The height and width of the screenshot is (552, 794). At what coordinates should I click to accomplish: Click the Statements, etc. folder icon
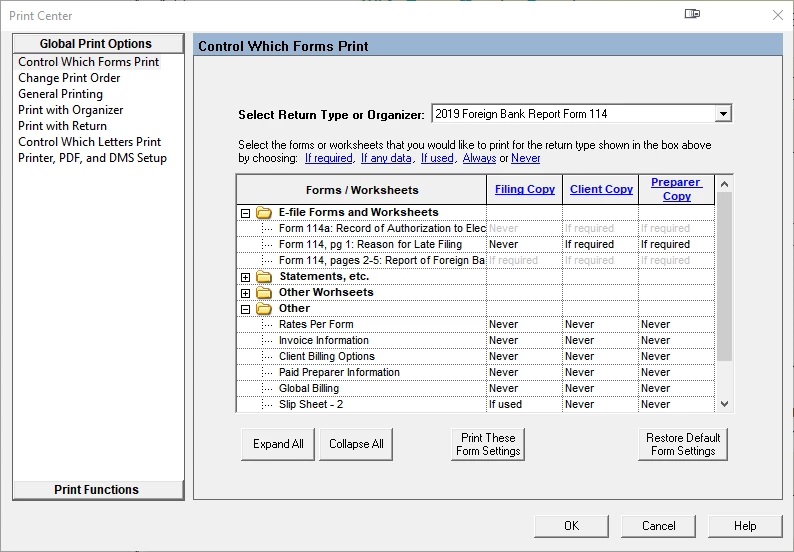[264, 277]
